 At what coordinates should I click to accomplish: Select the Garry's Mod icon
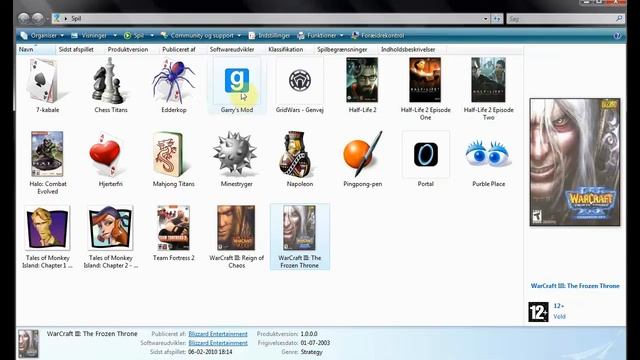tap(237, 80)
